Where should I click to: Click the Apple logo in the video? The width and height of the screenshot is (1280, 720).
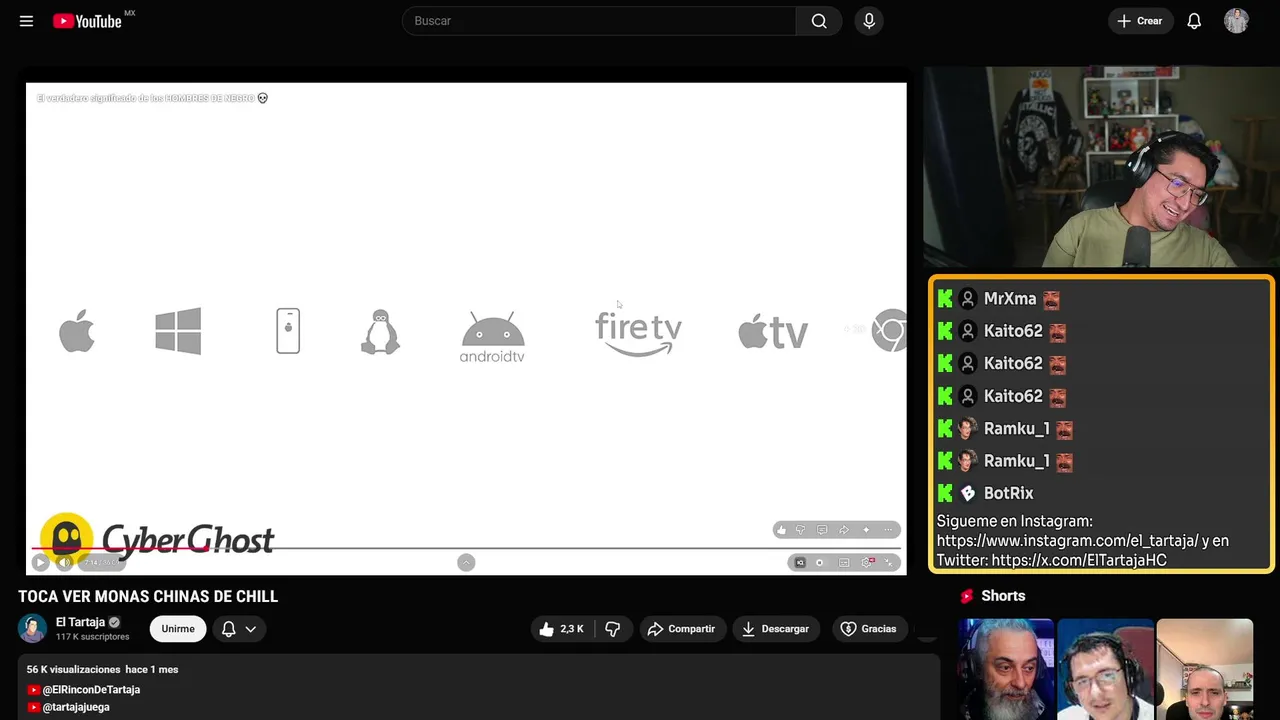pyautogui.click(x=77, y=331)
